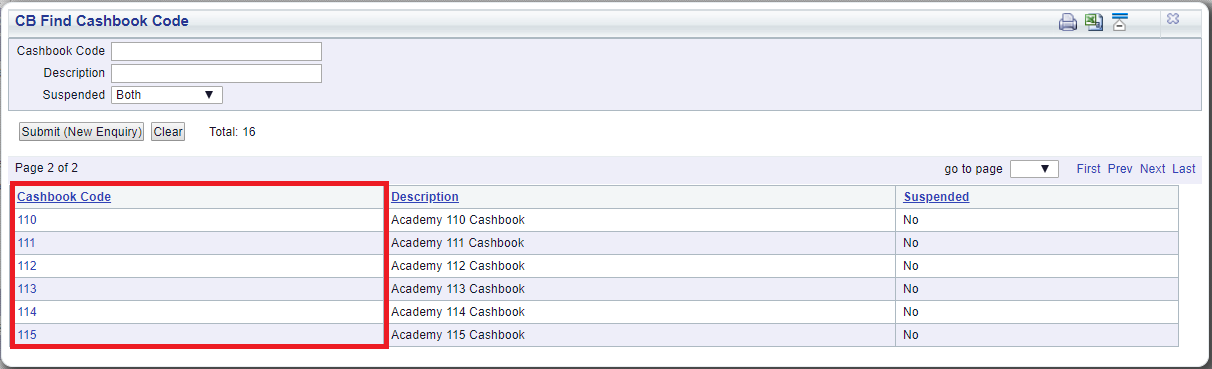
Task: Select cashbook code 113
Action: tap(27, 289)
